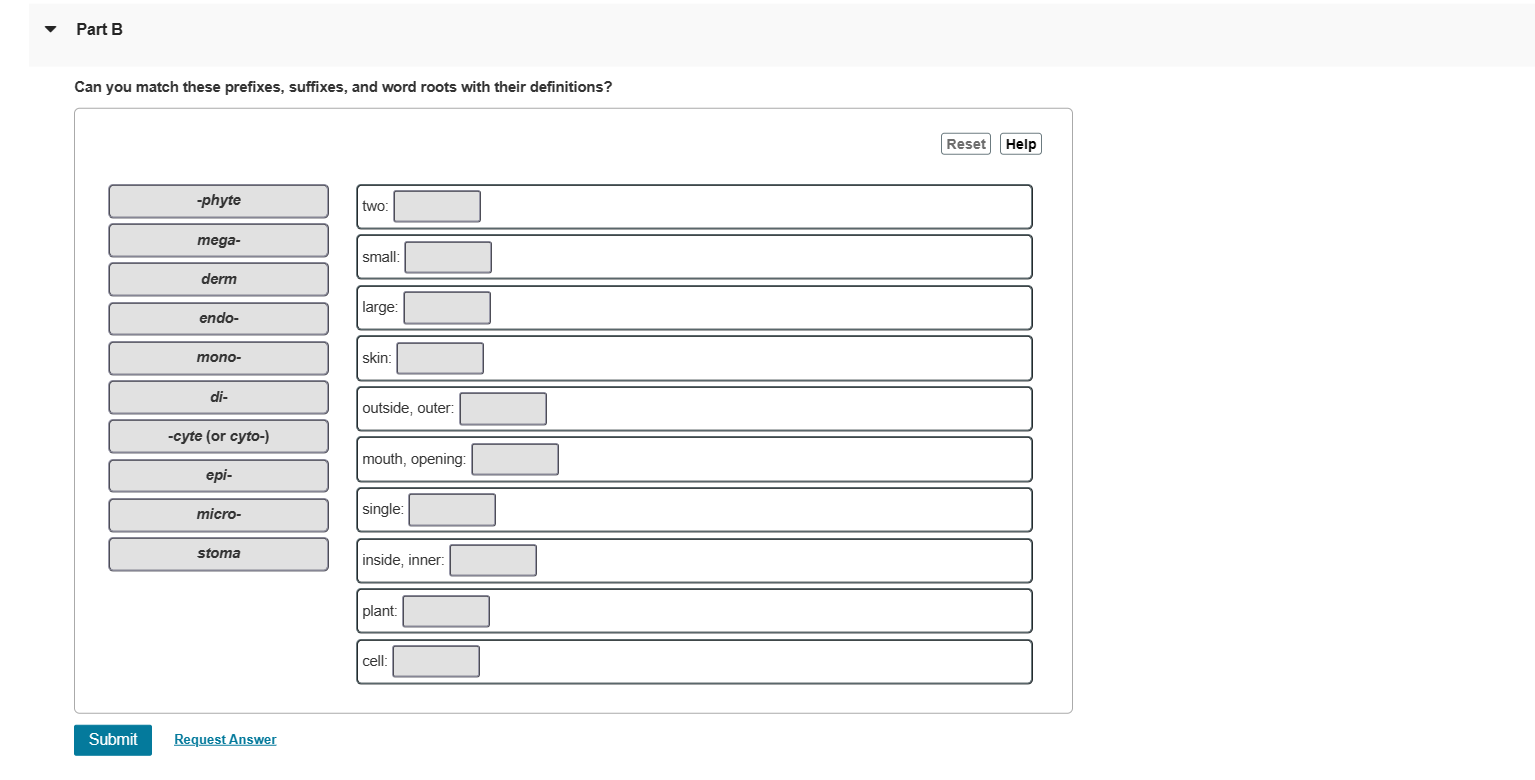The height and width of the screenshot is (780, 1535).
Task: Click the answer slot for 'plant:'
Action: point(446,611)
